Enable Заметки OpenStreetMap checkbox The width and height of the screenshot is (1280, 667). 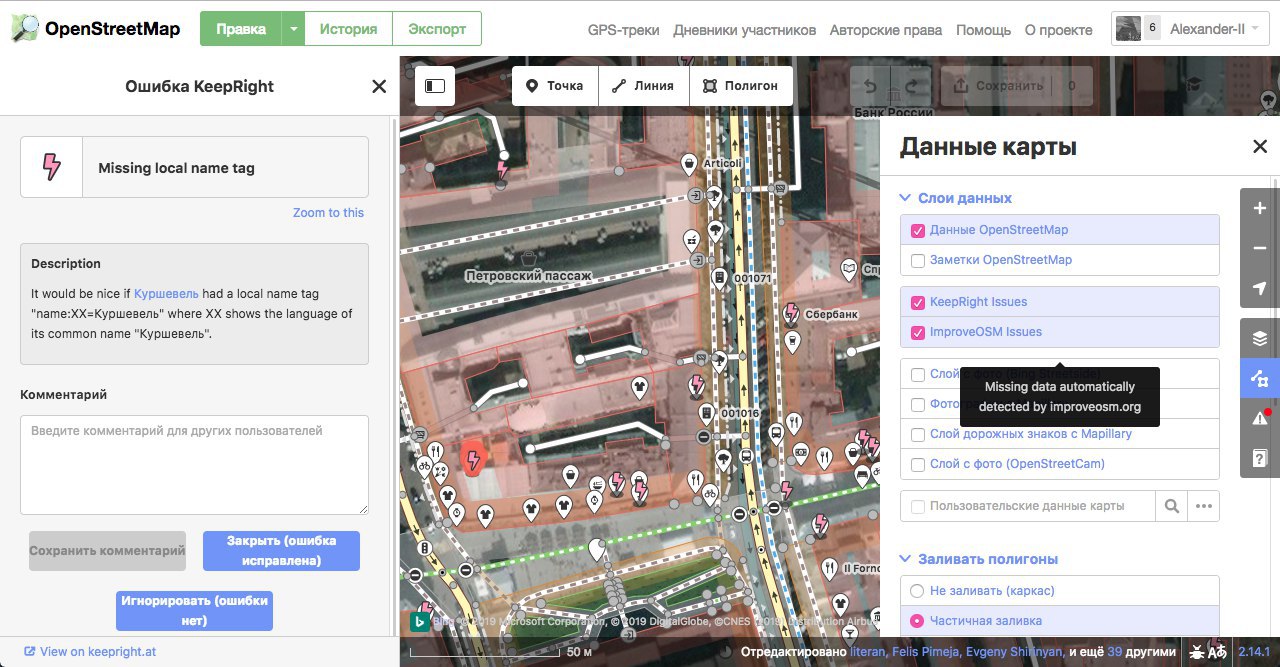click(918, 260)
